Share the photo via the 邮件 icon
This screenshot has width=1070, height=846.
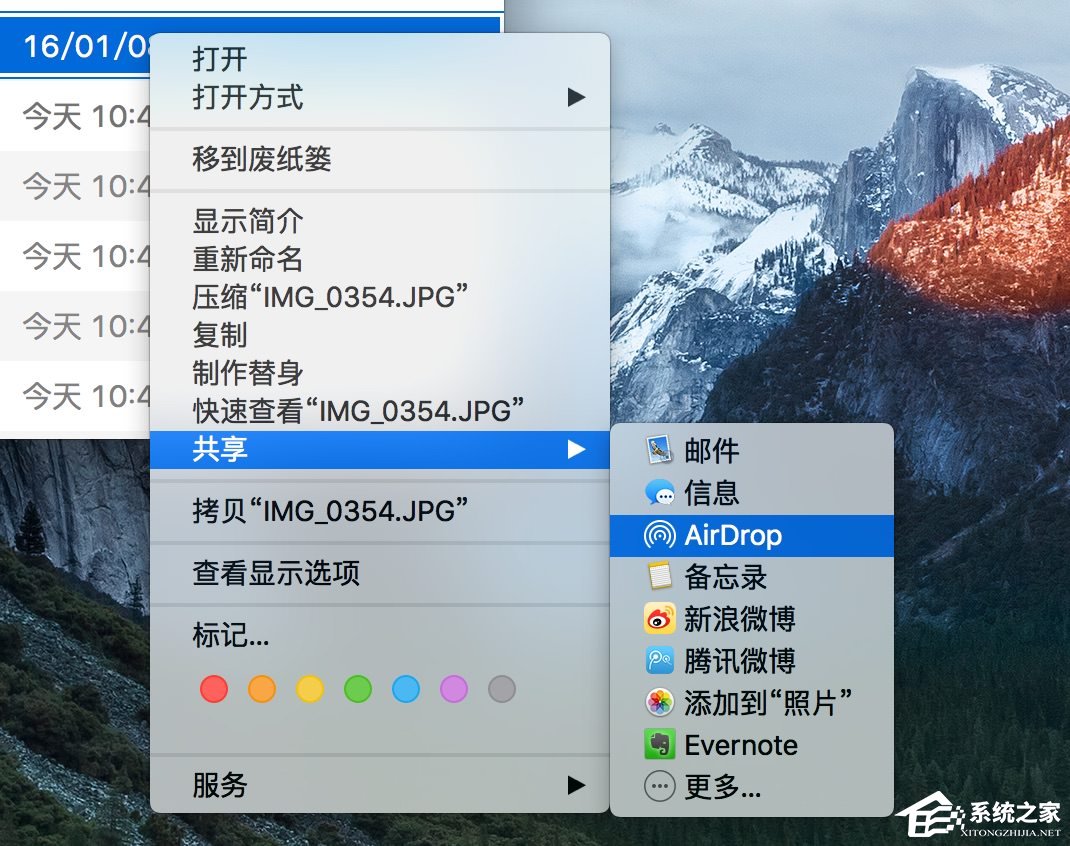[660, 451]
